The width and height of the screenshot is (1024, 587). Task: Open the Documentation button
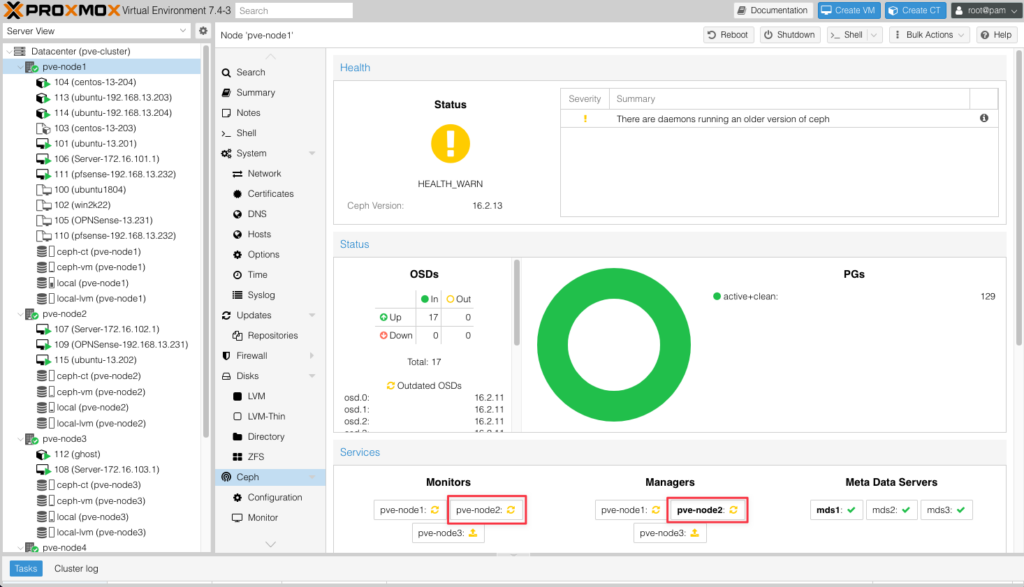click(x=773, y=10)
